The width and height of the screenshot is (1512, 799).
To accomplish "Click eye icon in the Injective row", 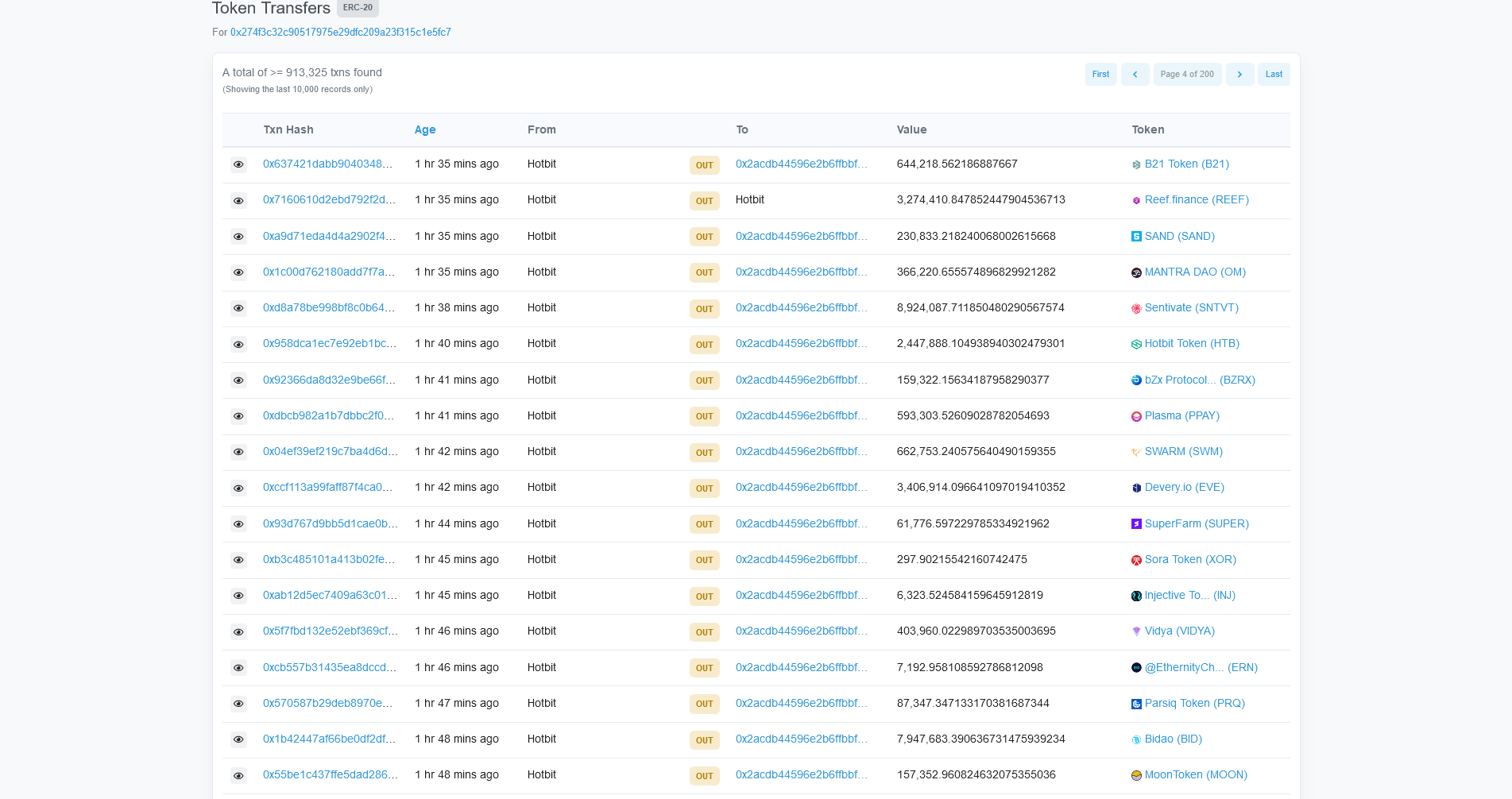I will tap(238, 596).
